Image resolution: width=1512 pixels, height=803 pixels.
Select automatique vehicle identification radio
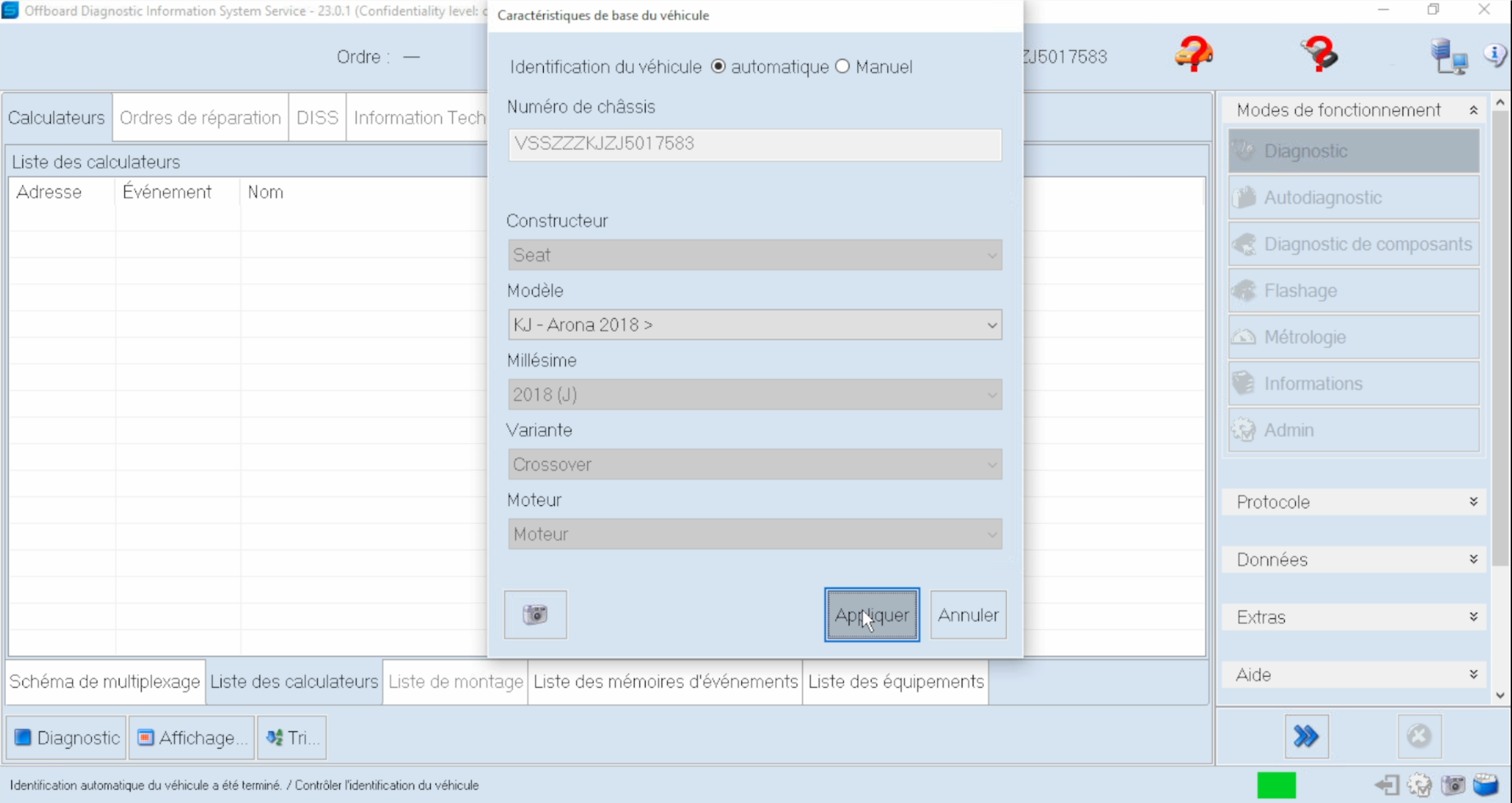pos(718,66)
